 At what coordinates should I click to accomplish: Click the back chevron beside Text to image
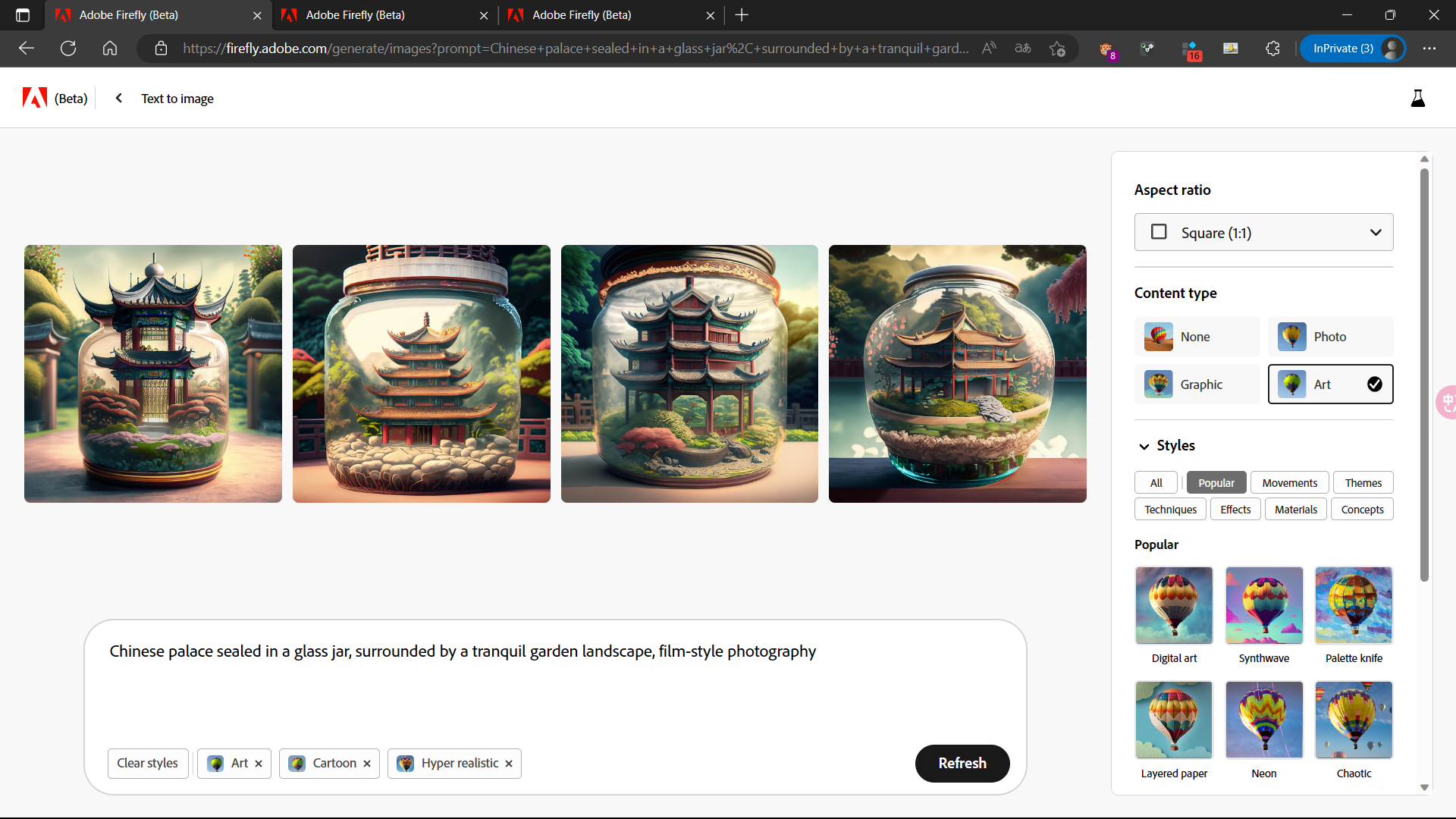pos(119,98)
